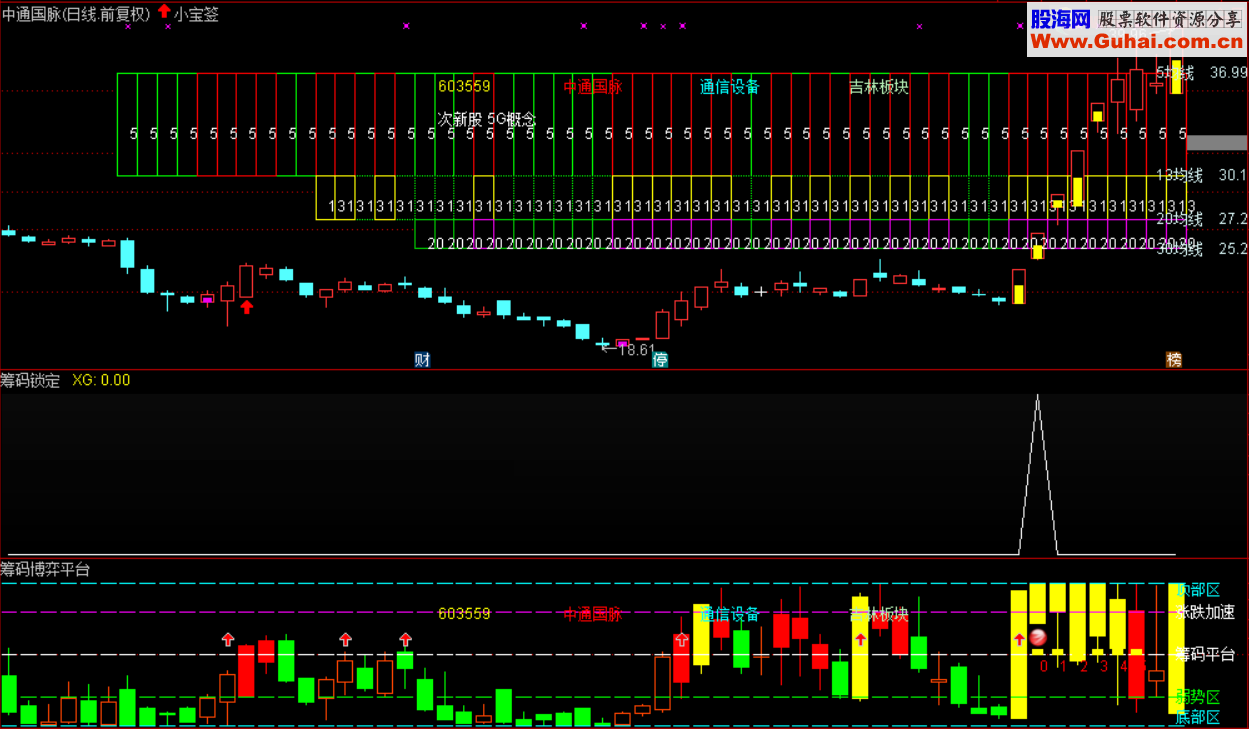Image resolution: width=1249 pixels, height=729 pixels.
Task: Click the white signal spike in 筹码锁定 panel
Action: (x=1038, y=475)
